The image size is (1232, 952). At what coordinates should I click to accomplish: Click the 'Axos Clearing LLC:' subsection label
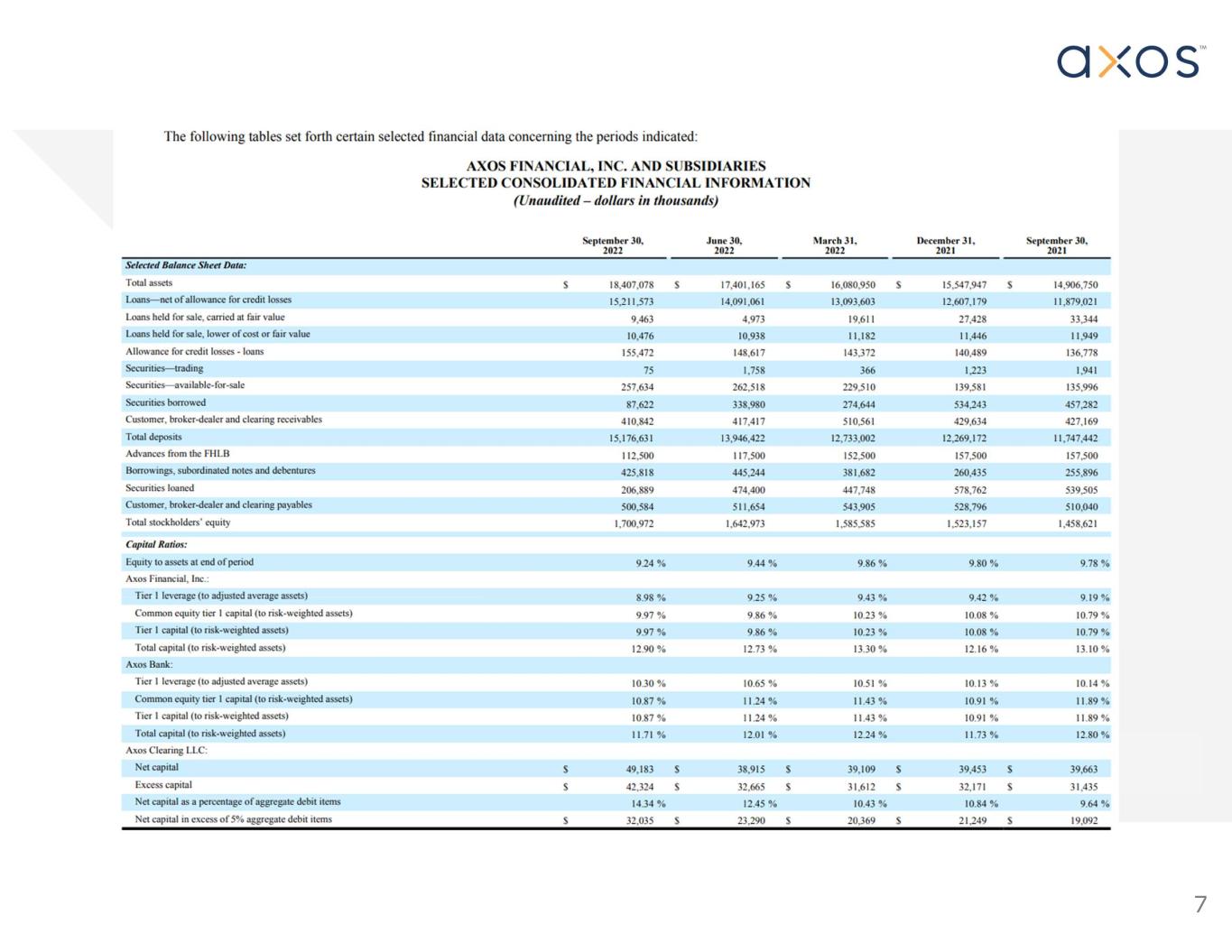click(x=166, y=750)
